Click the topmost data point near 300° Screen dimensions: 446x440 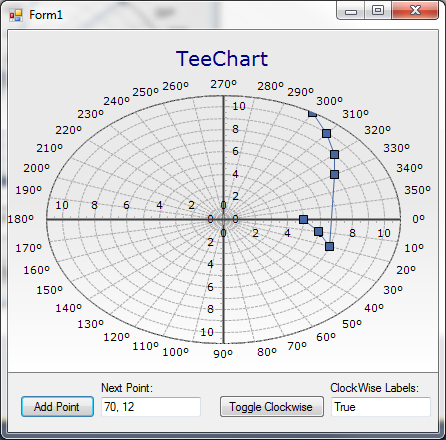(x=312, y=113)
